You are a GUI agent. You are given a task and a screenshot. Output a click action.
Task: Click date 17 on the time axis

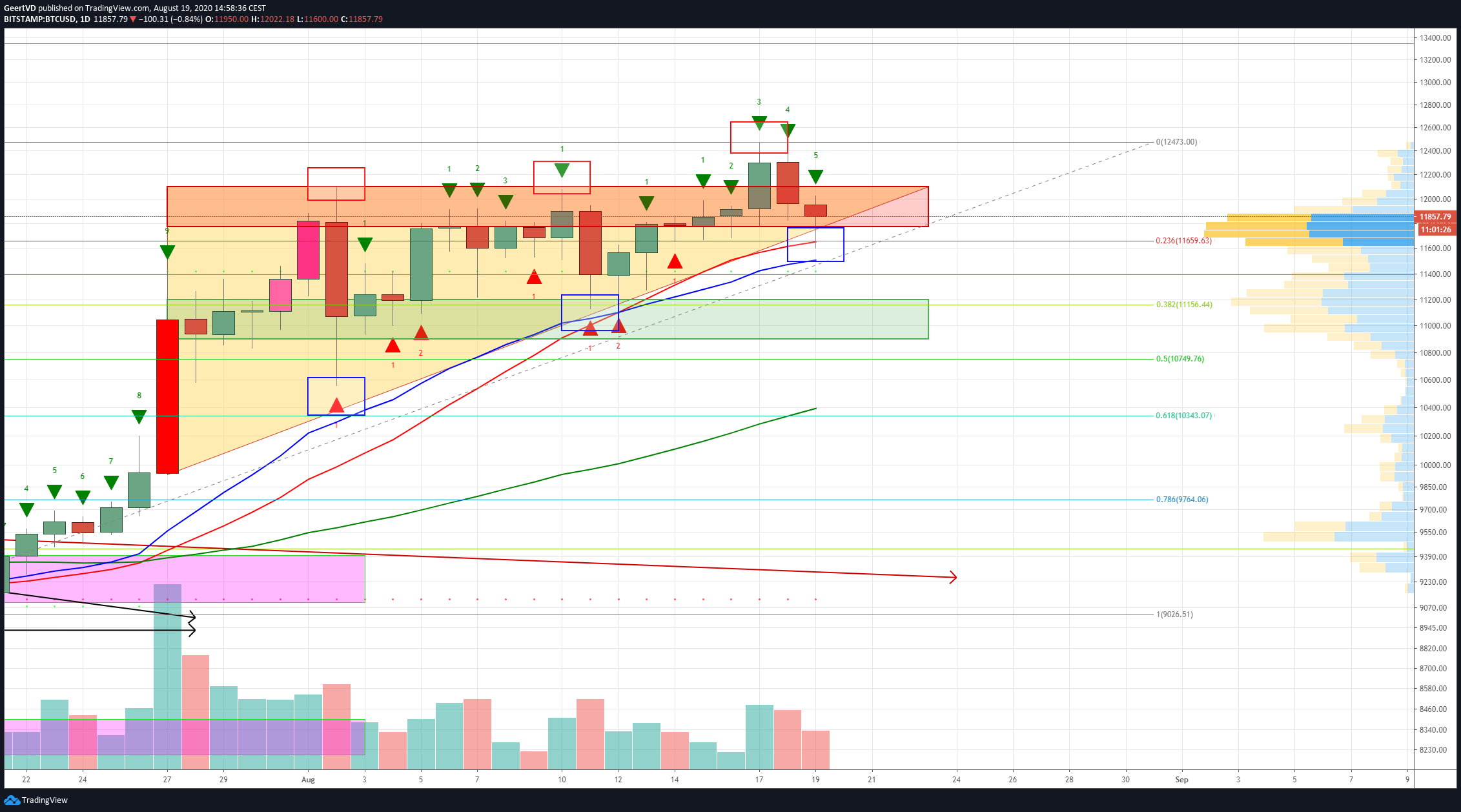pyautogui.click(x=759, y=780)
